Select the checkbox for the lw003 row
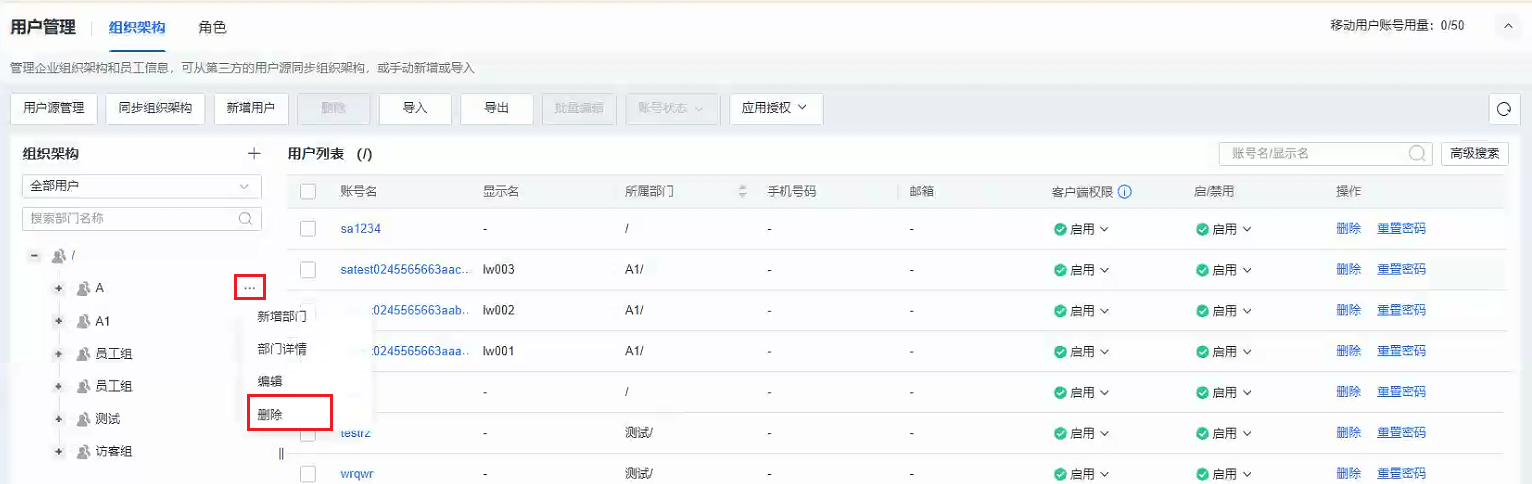This screenshot has height=484, width=1532. tap(308, 270)
